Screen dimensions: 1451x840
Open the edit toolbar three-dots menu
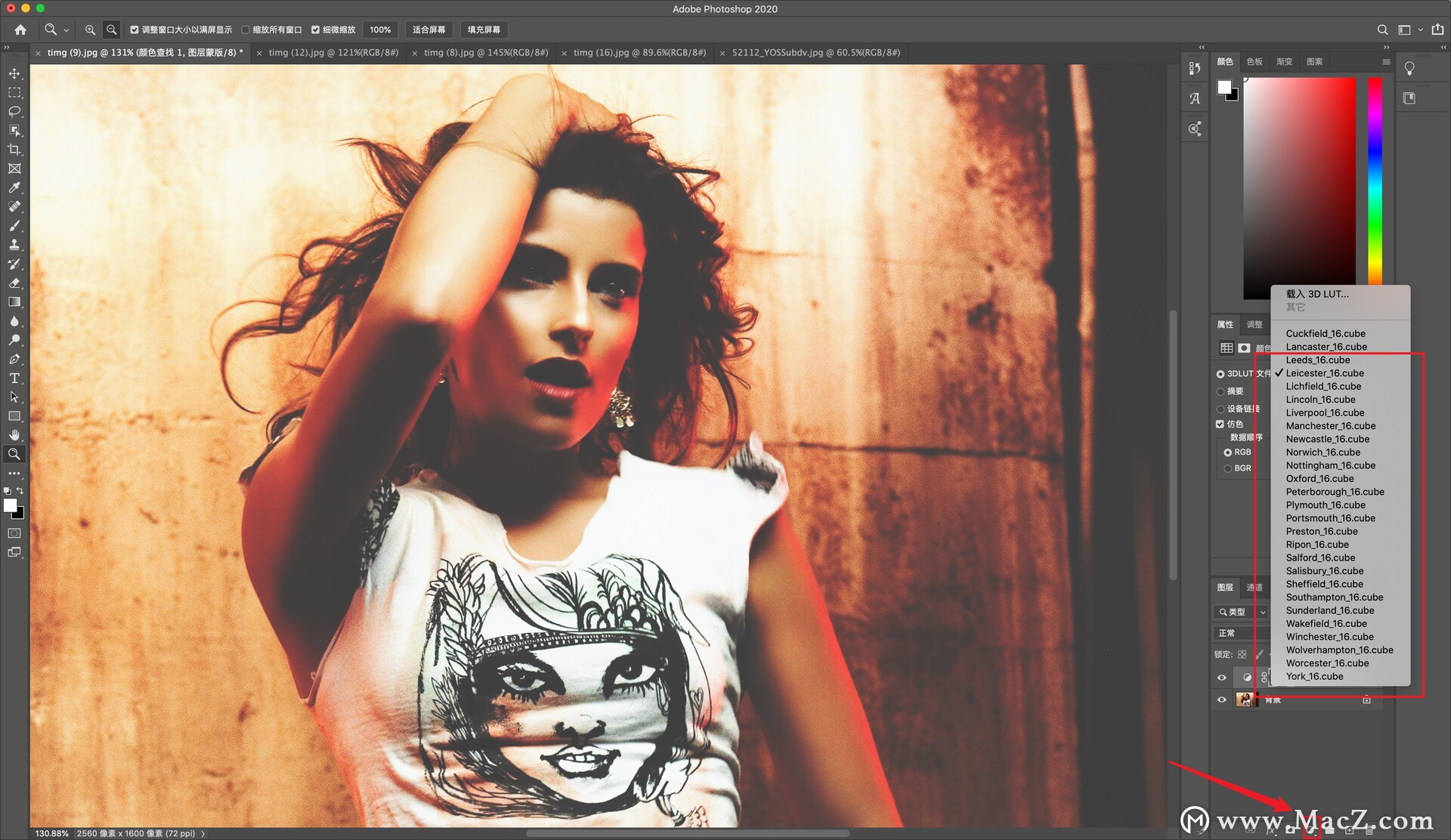click(x=14, y=473)
